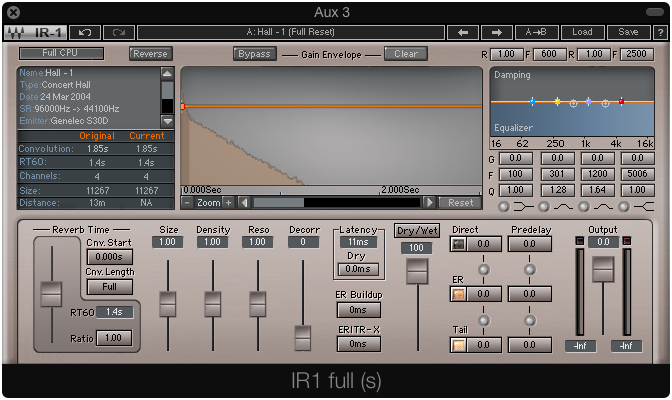Open the Load menu
The width and height of the screenshot is (672, 400).
tap(582, 32)
